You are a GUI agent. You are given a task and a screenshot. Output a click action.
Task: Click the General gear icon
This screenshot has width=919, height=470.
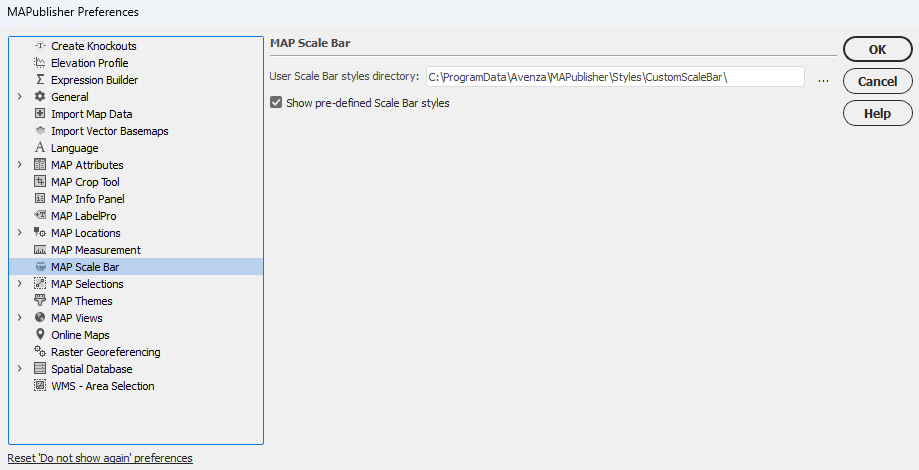click(40, 97)
